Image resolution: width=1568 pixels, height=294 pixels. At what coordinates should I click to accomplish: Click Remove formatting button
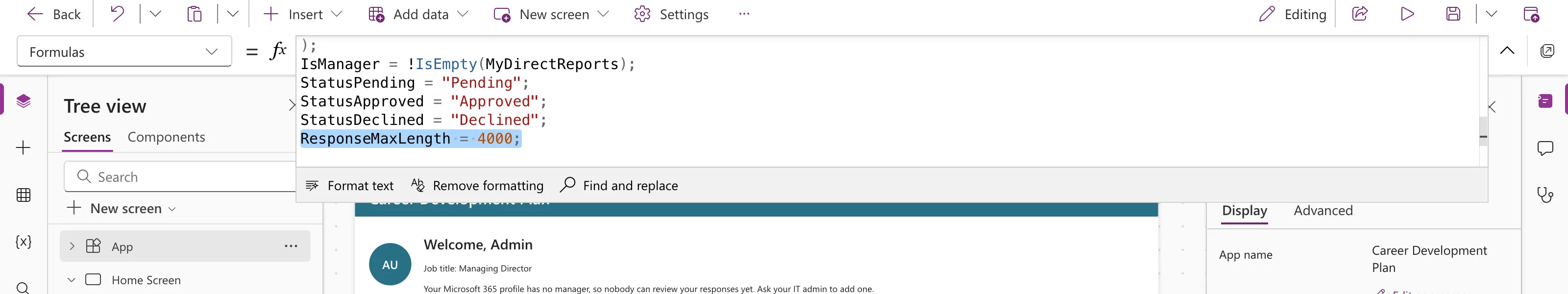click(x=477, y=185)
